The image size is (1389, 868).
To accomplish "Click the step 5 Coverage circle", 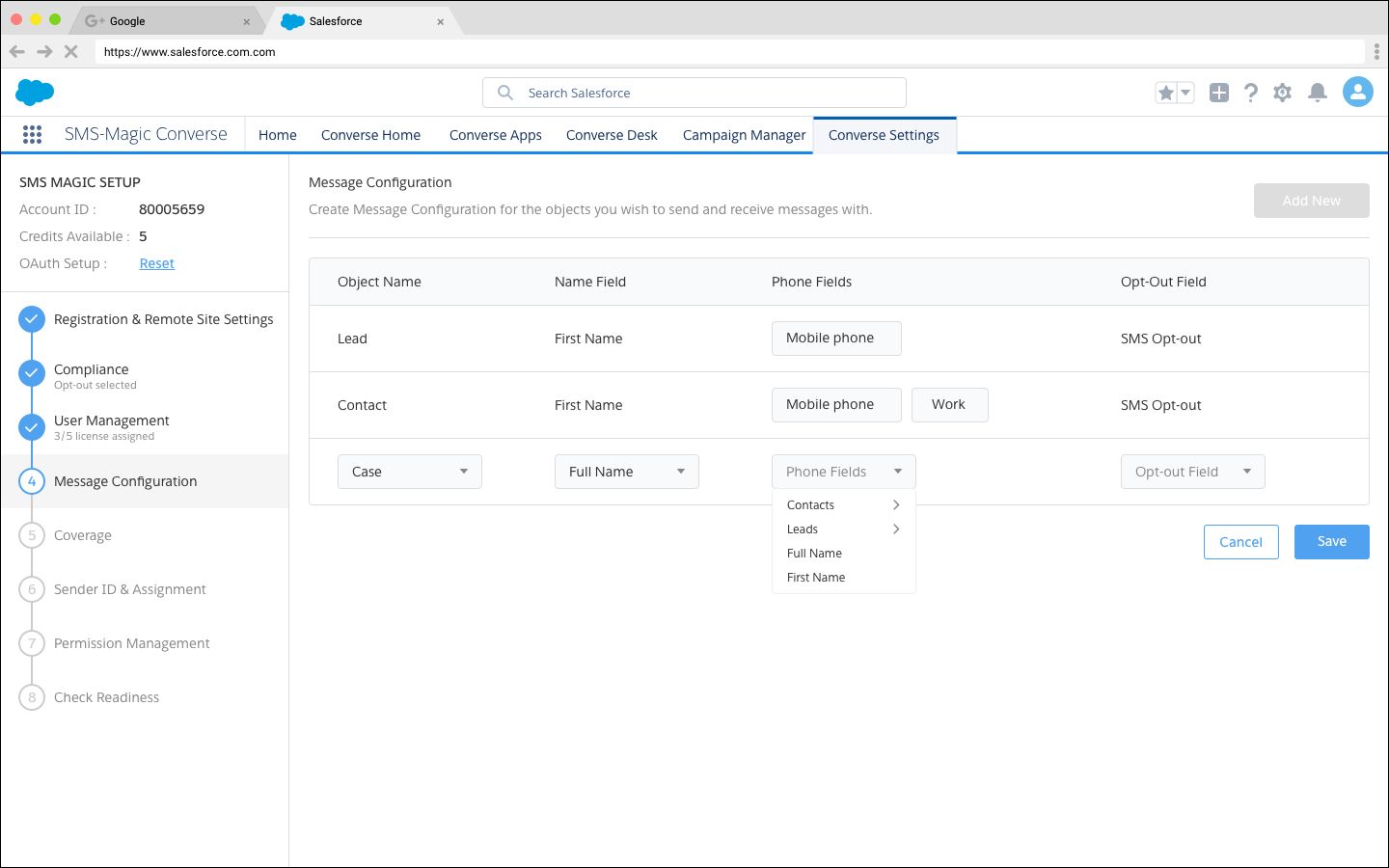I will [x=32, y=535].
